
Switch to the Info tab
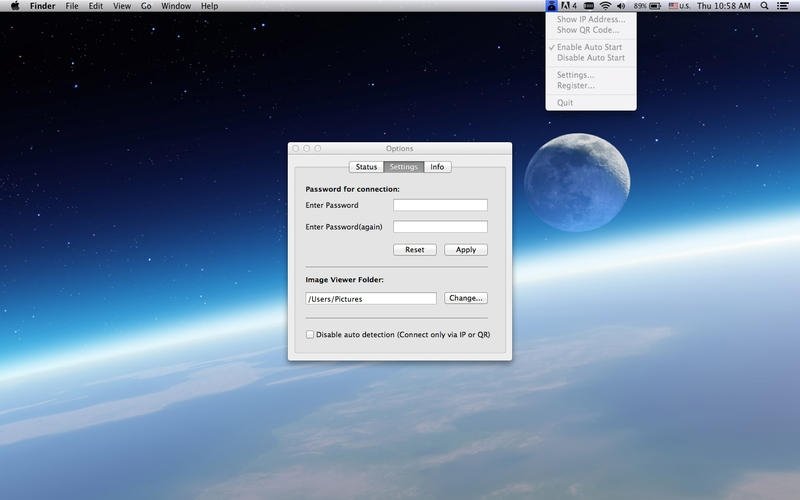pyautogui.click(x=437, y=167)
